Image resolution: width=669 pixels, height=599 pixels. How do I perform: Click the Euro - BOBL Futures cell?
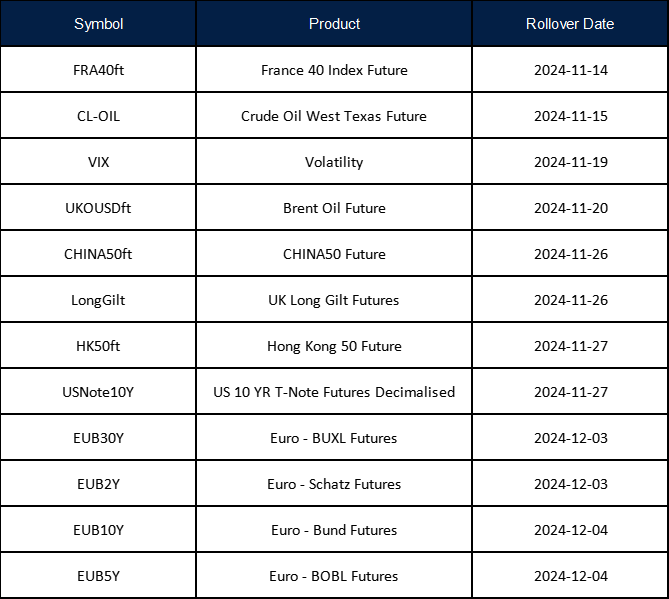tap(334, 576)
